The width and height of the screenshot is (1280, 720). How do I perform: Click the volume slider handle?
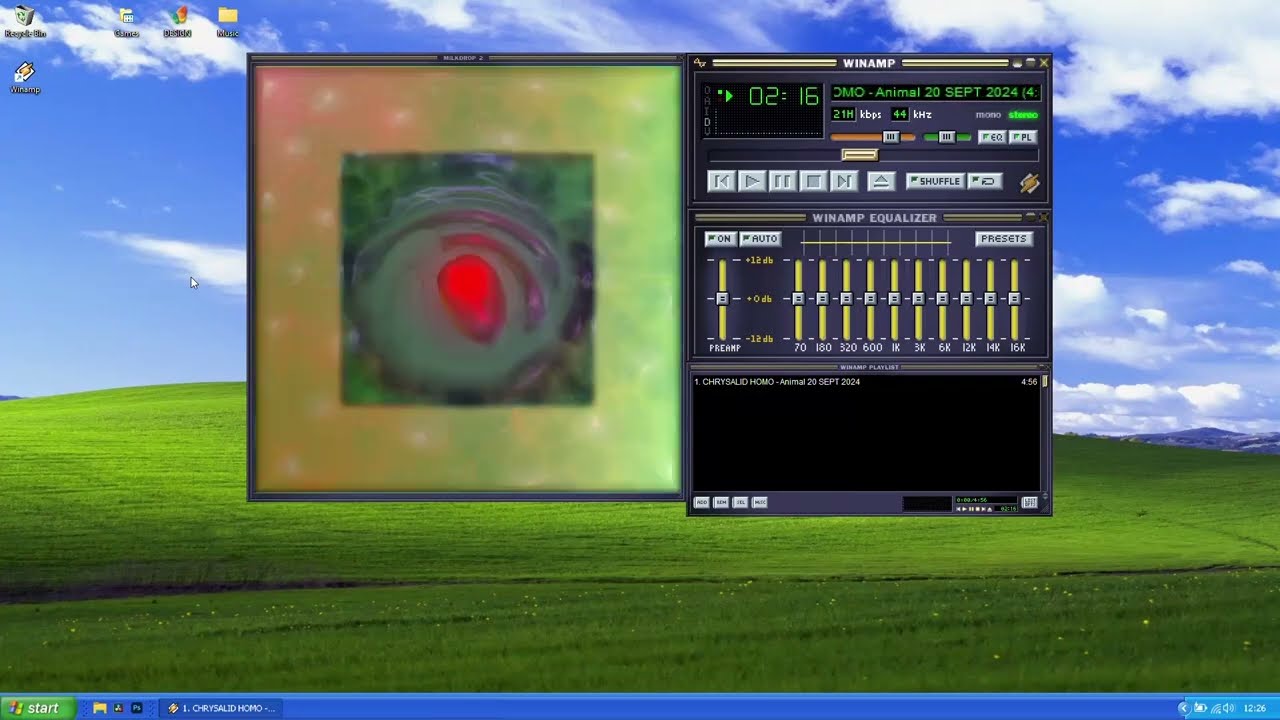[x=891, y=137]
